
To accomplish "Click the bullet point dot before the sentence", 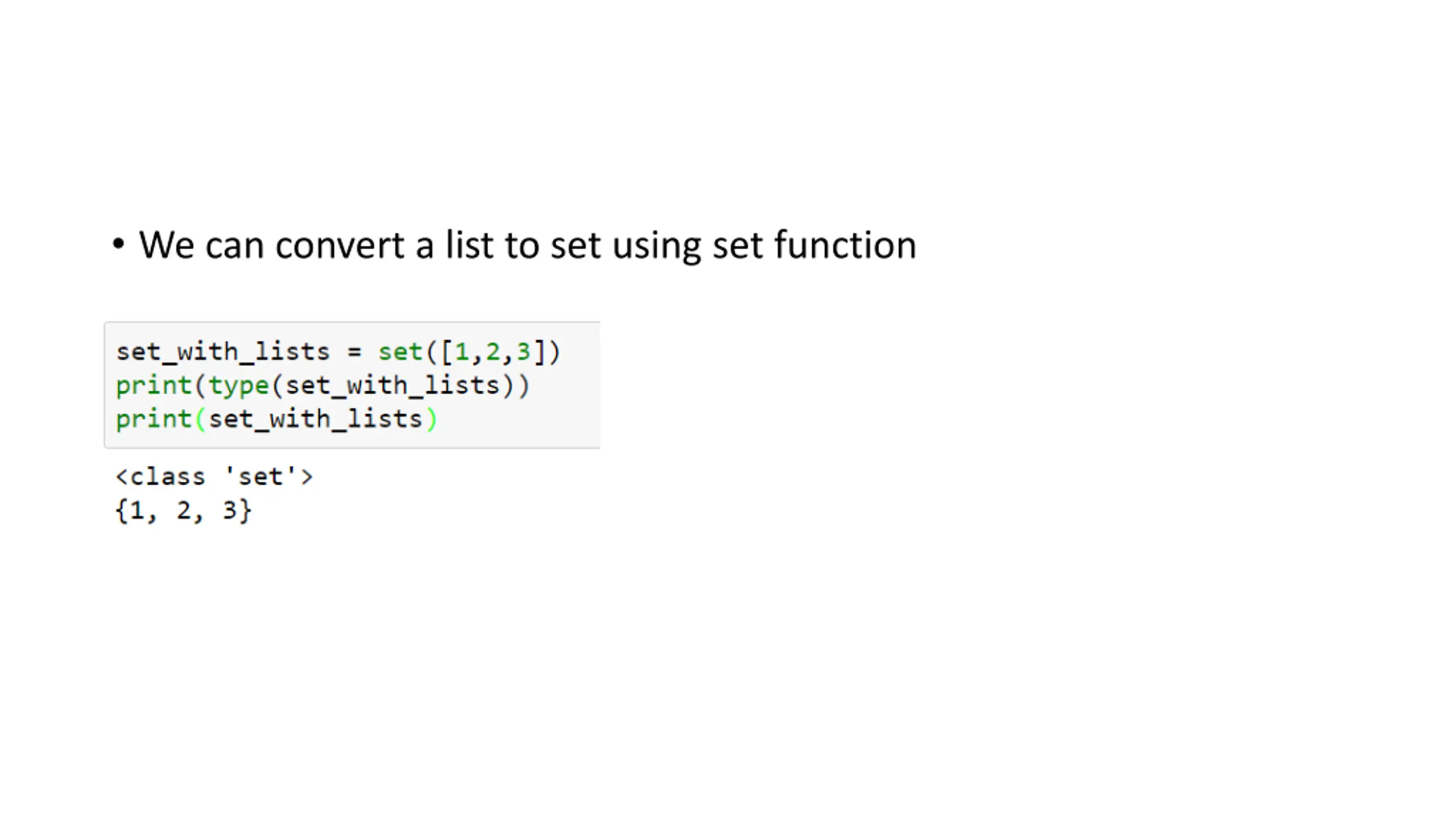I will point(118,245).
